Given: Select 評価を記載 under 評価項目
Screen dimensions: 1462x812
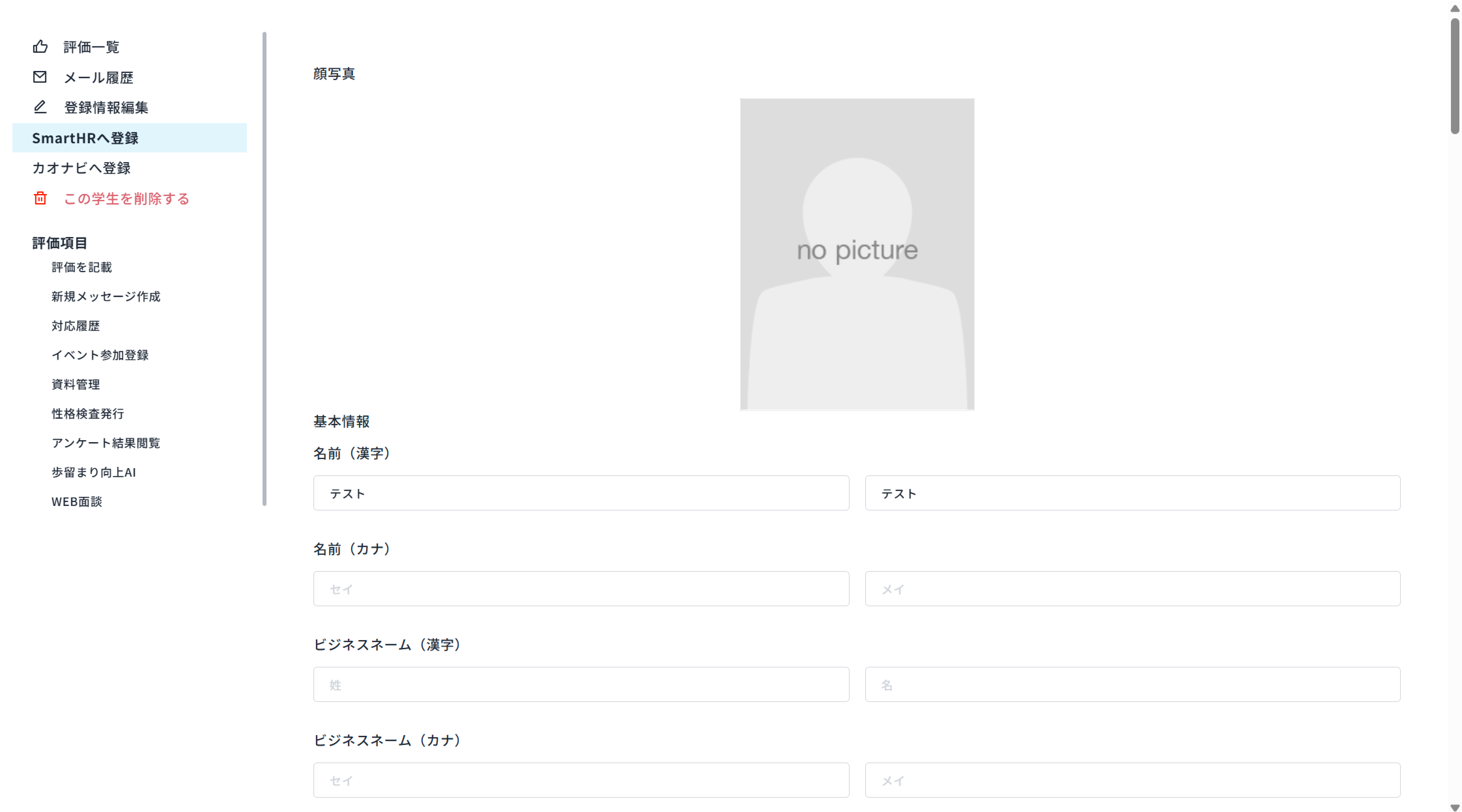Looking at the screenshot, I should click(x=82, y=267).
